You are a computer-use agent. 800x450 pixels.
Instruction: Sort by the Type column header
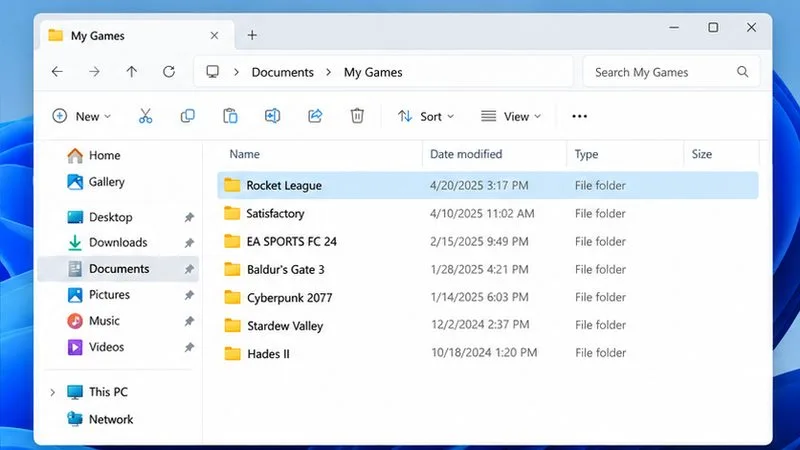click(x=586, y=154)
